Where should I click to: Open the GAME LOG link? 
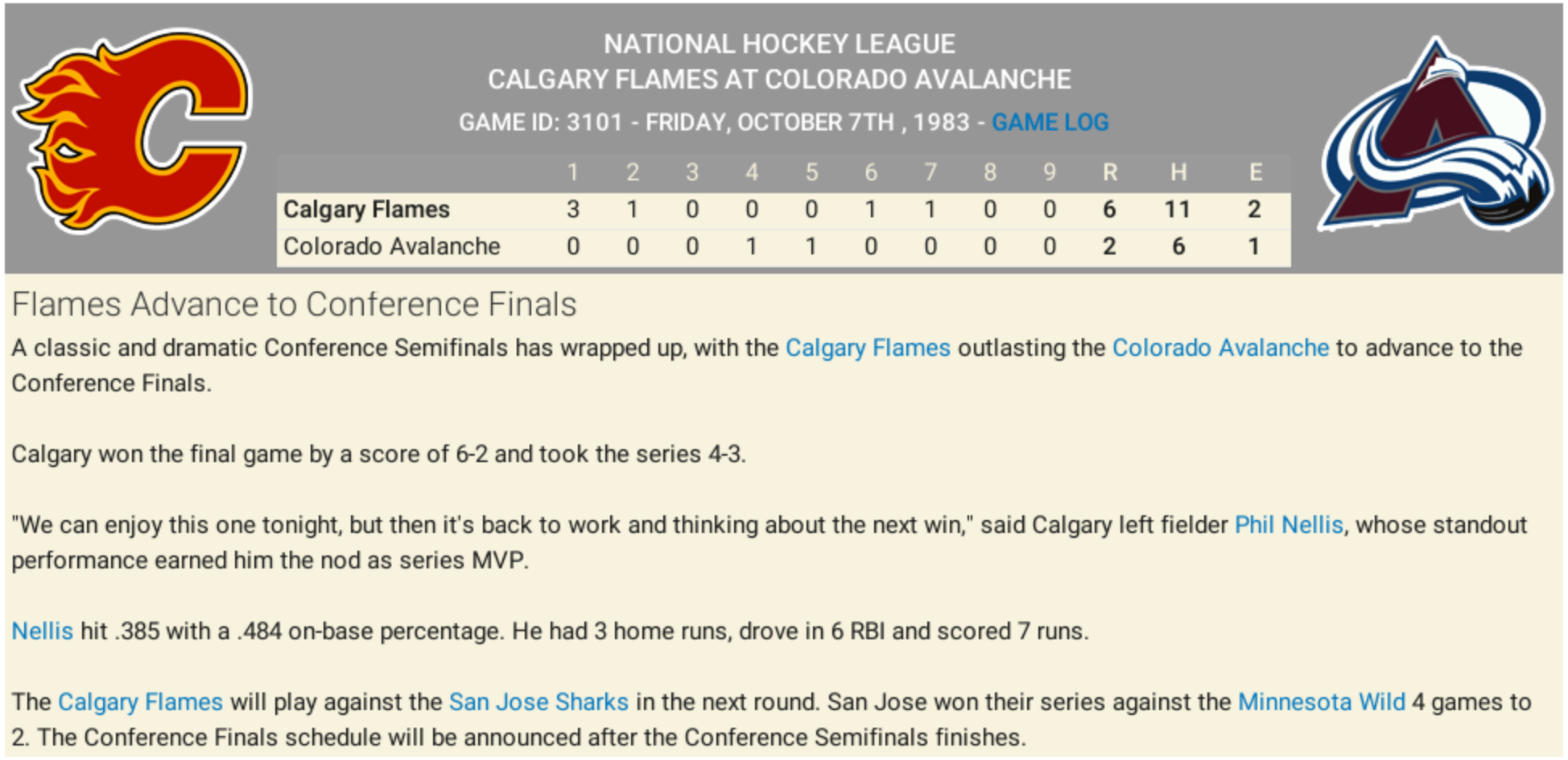[x=1050, y=122]
